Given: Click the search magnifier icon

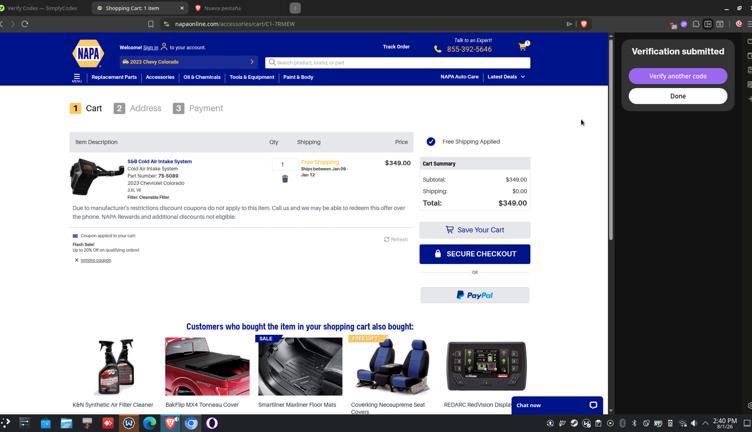Looking at the screenshot, I should [x=272, y=62].
